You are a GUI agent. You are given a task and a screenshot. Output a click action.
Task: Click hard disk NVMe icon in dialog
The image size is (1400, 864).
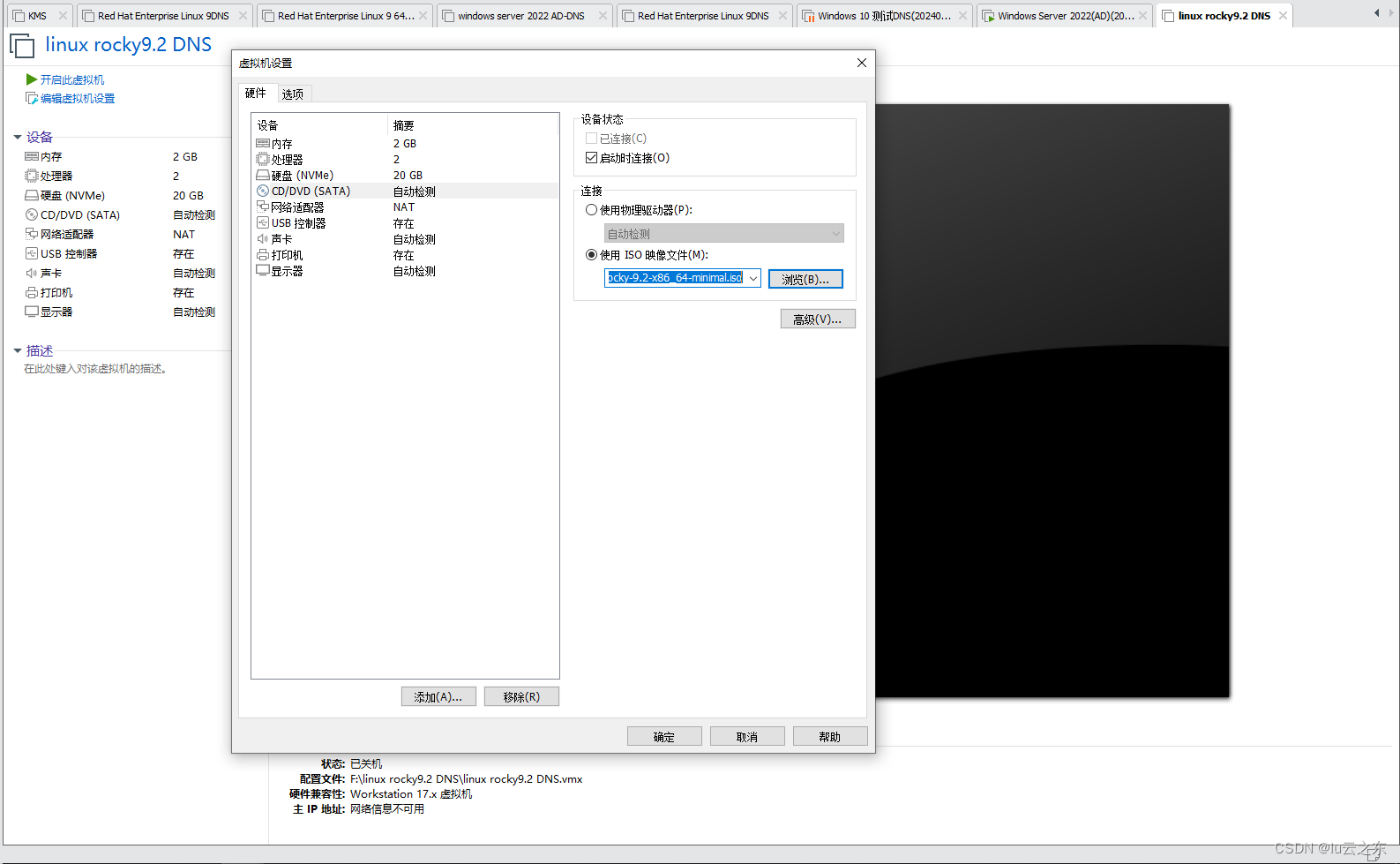coord(262,175)
